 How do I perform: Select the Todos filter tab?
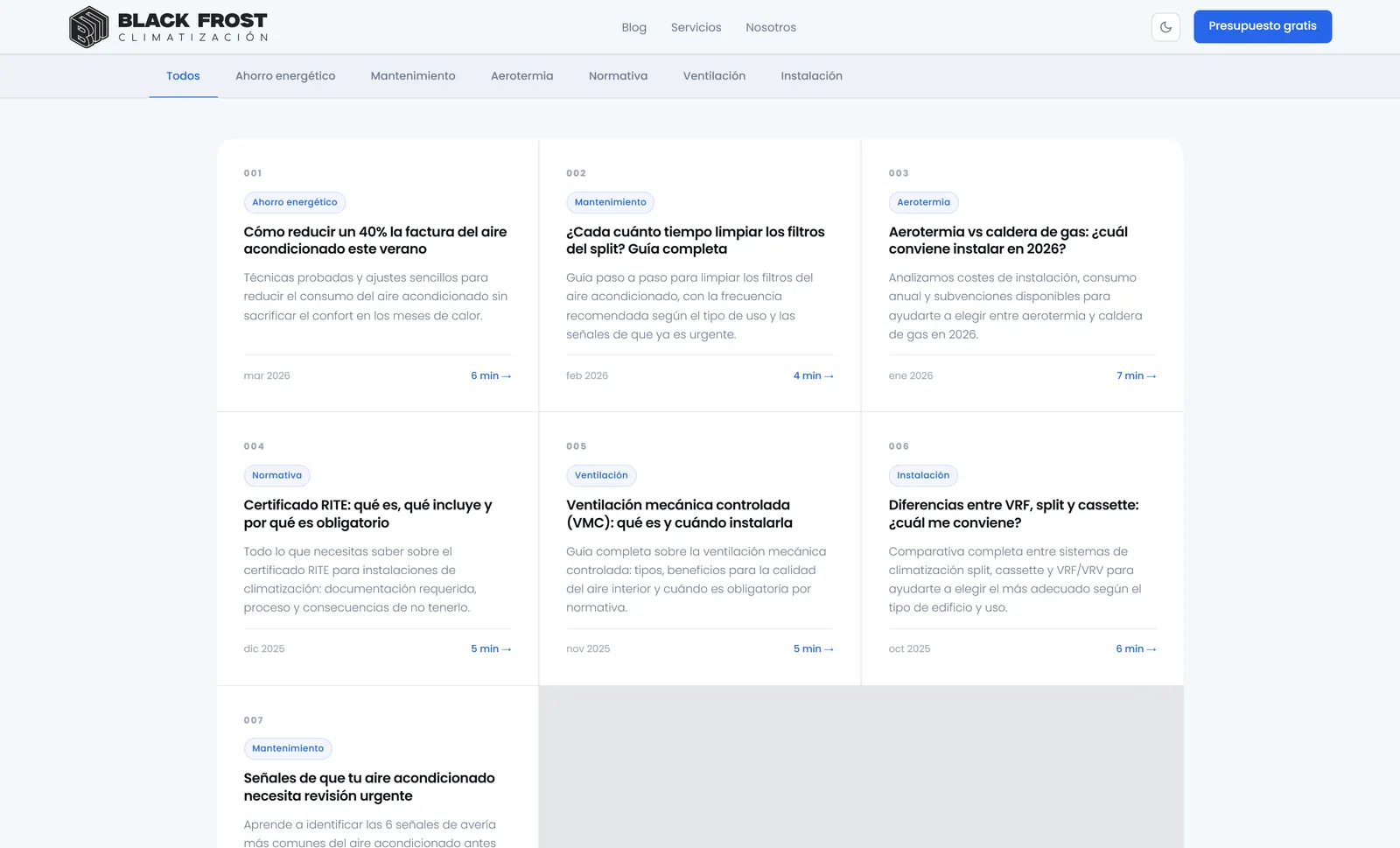pyautogui.click(x=183, y=76)
